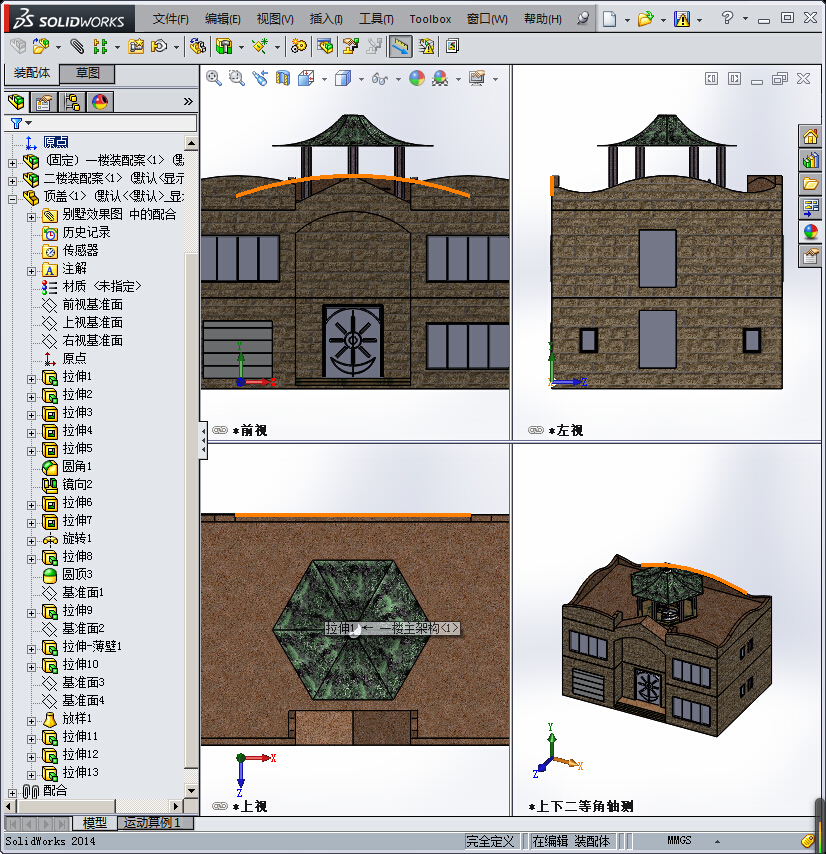Click the View Settings monitor icon

click(x=477, y=78)
